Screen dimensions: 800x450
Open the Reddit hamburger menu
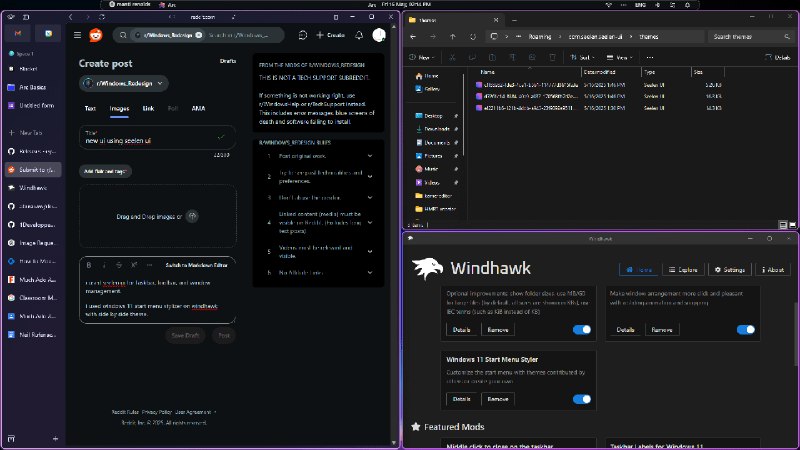coord(78,35)
